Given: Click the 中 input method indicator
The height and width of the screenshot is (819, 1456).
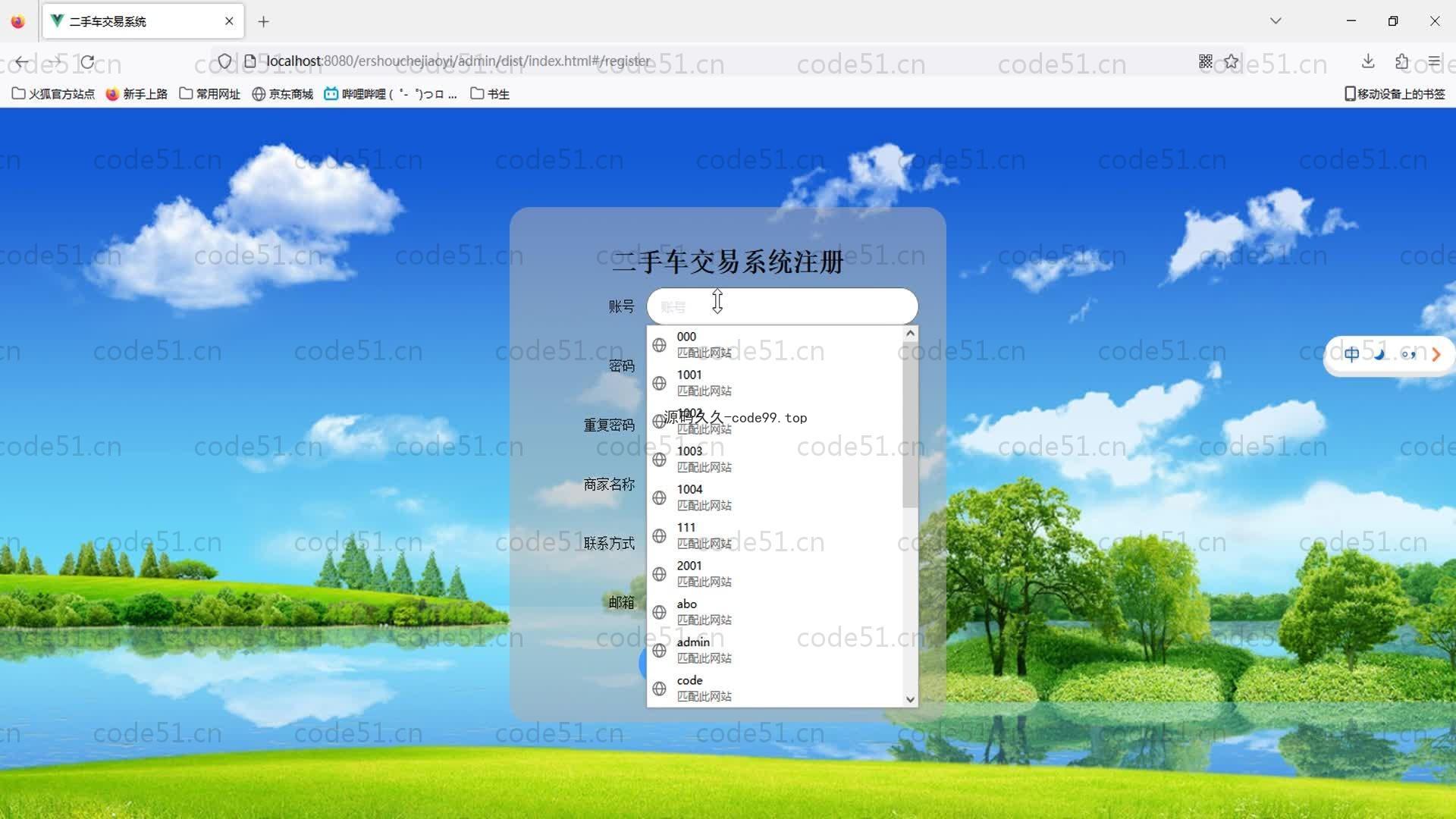Looking at the screenshot, I should 1351,354.
